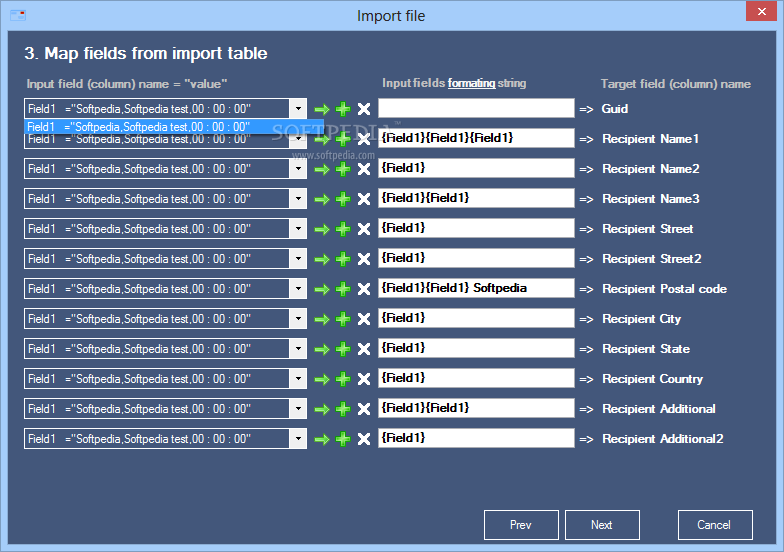Click the formatting box containing '{Field1}{Field1} Softpedia'
Image resolution: width=784 pixels, height=552 pixels.
[476, 288]
